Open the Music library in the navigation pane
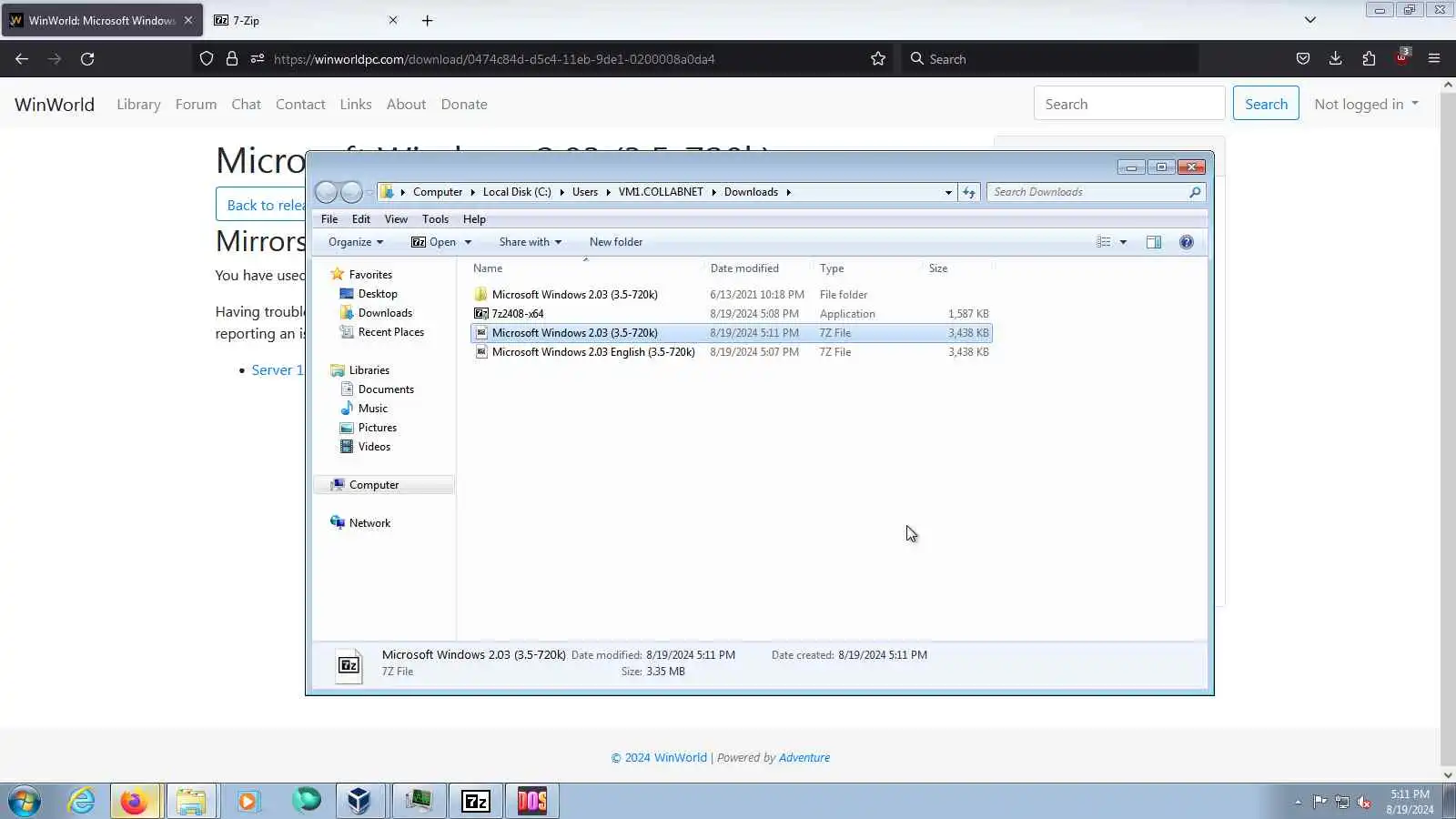The image size is (1456, 819). pos(373,409)
